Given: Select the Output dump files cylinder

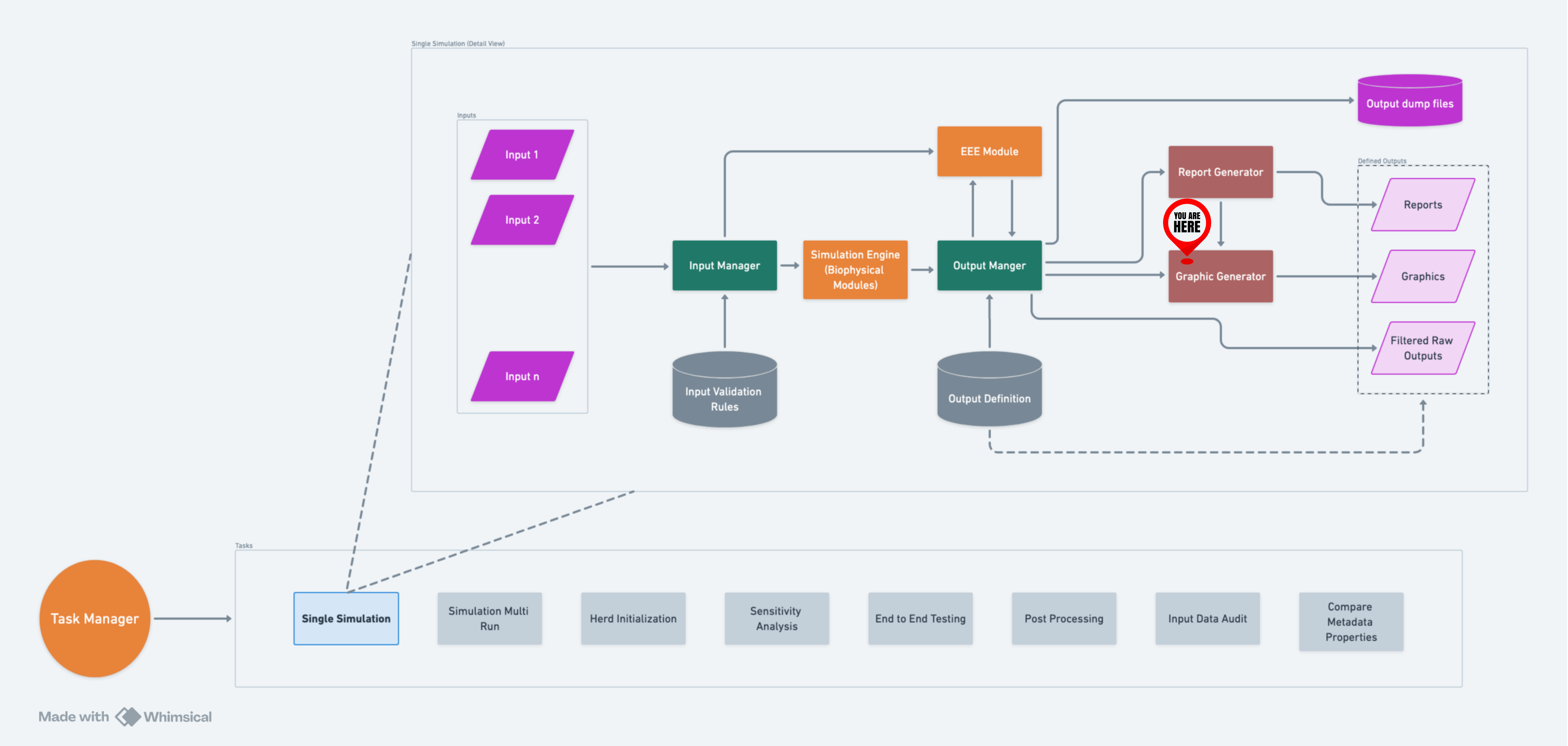Looking at the screenshot, I should (x=1410, y=100).
